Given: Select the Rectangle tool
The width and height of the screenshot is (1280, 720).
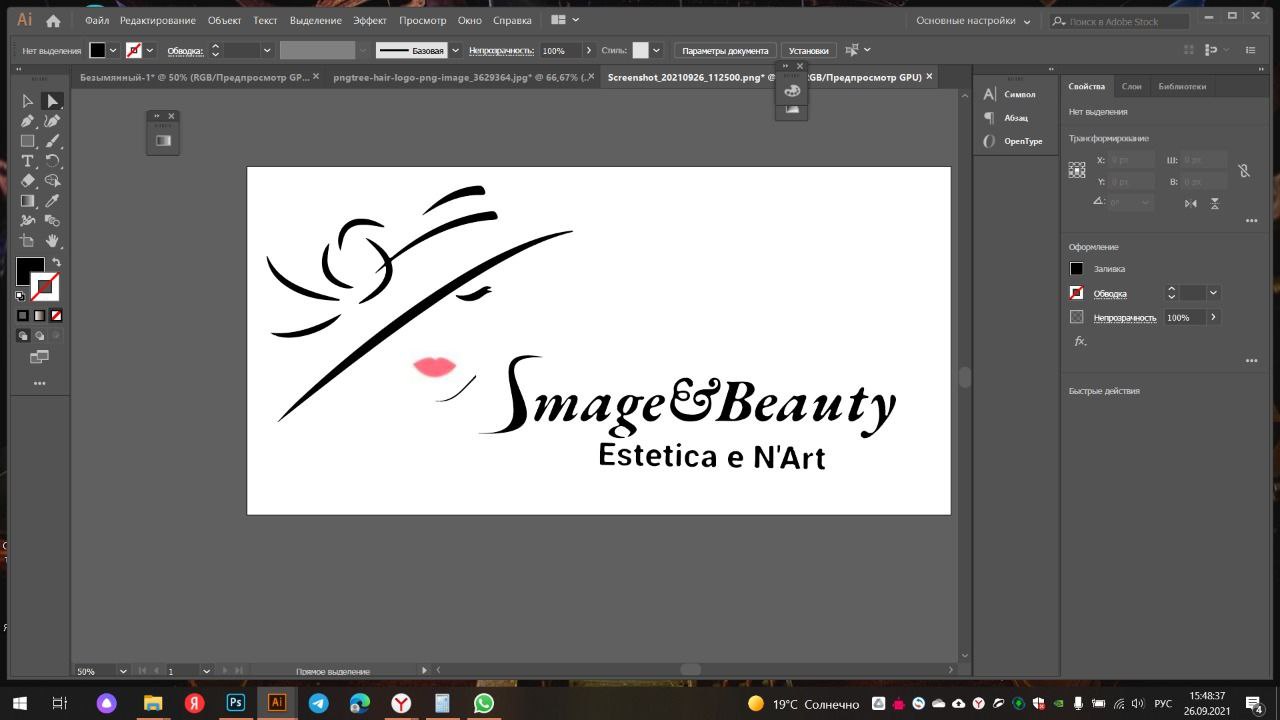Looking at the screenshot, I should coord(28,141).
